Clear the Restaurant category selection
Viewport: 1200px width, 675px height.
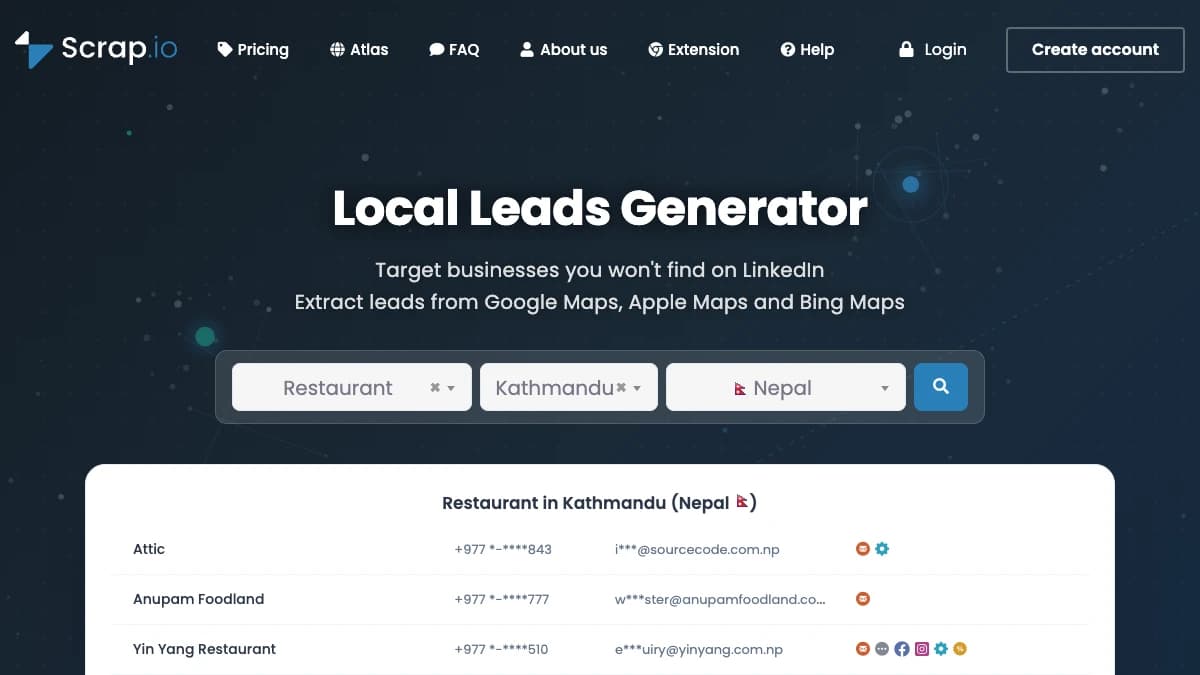435,388
